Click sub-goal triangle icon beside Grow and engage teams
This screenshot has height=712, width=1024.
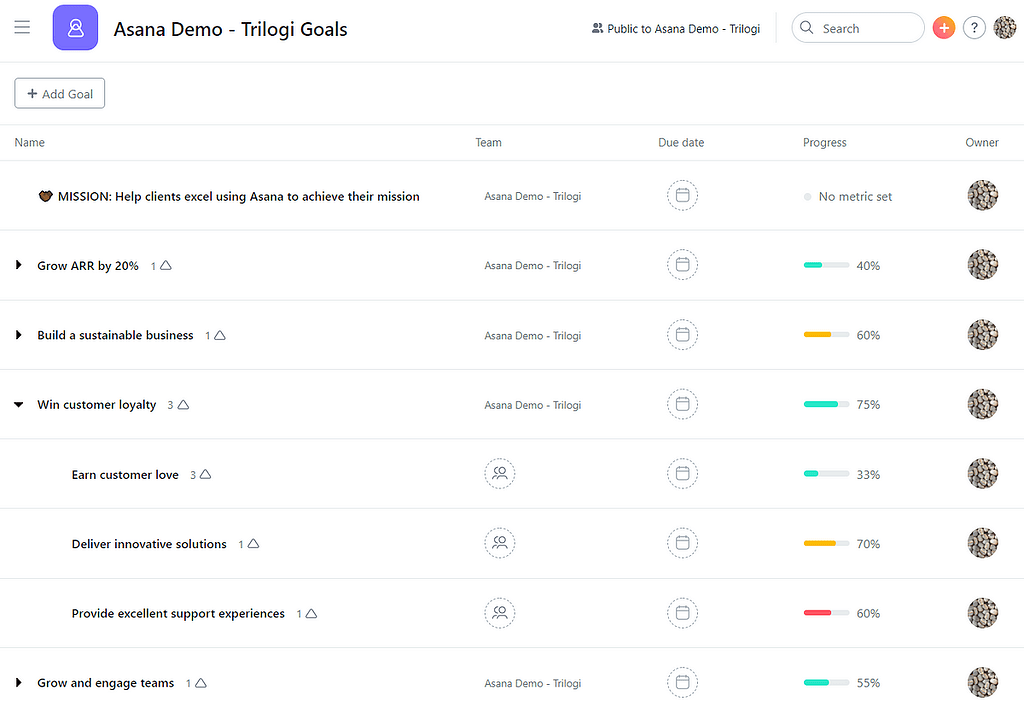click(x=201, y=683)
